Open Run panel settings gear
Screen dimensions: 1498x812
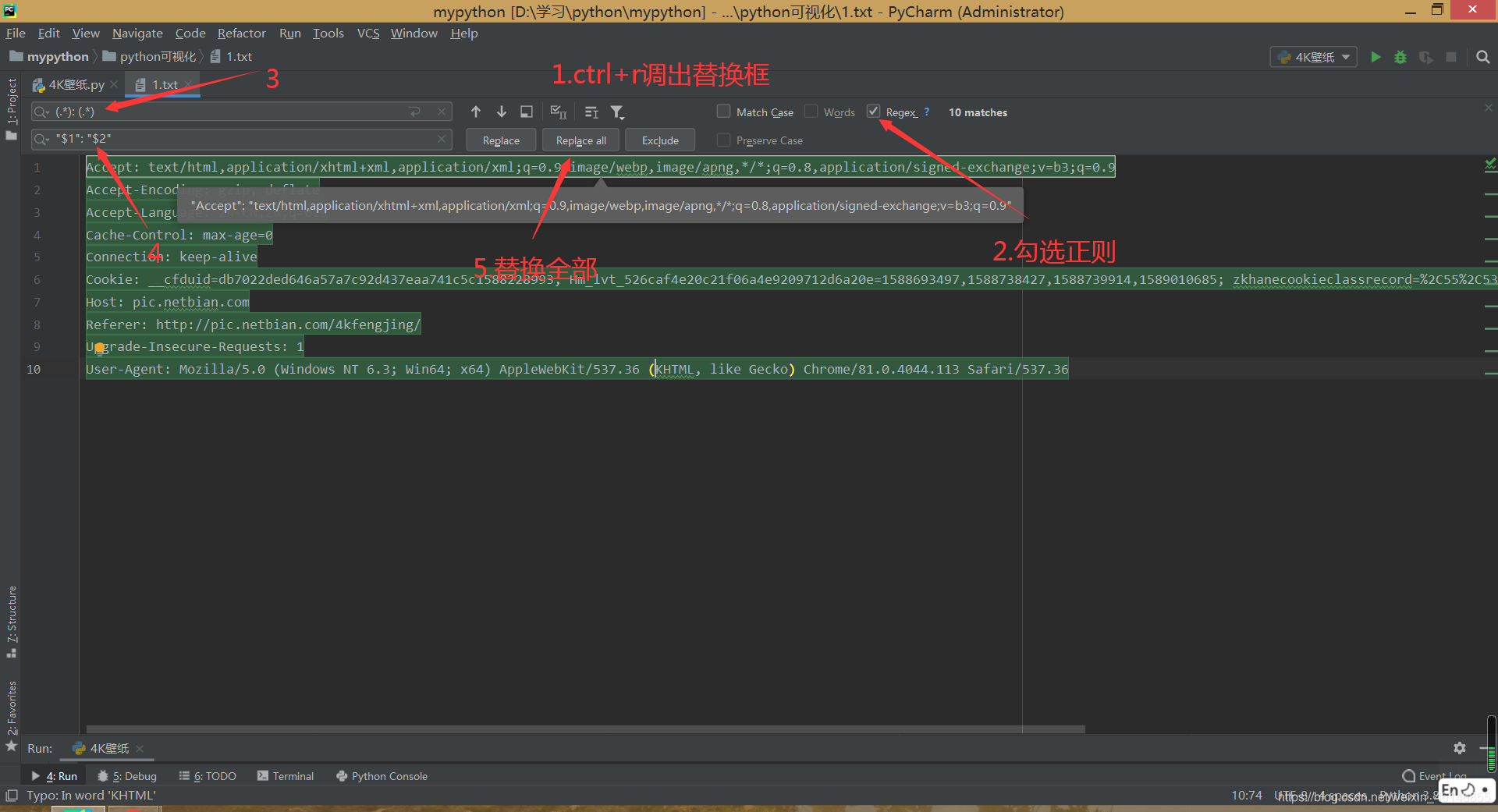pos(1460,748)
